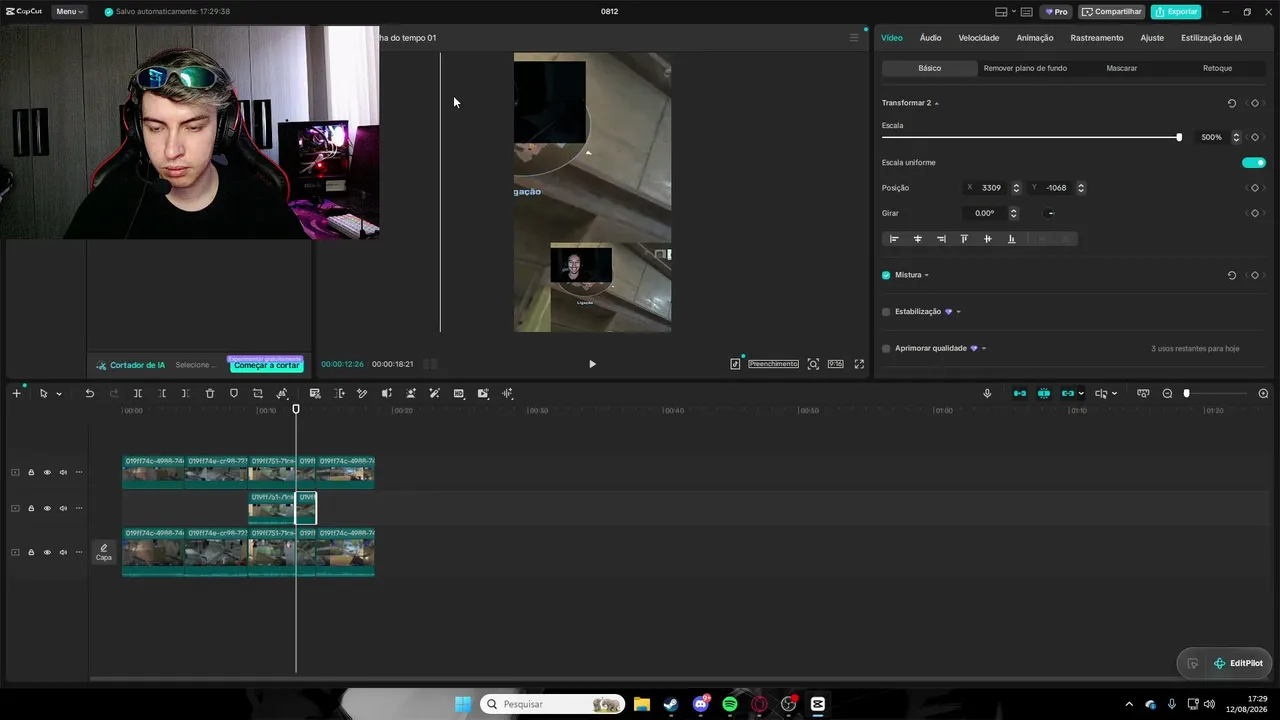Add keyframe diamond for Posição
The height and width of the screenshot is (720, 1280).
tap(1255, 188)
